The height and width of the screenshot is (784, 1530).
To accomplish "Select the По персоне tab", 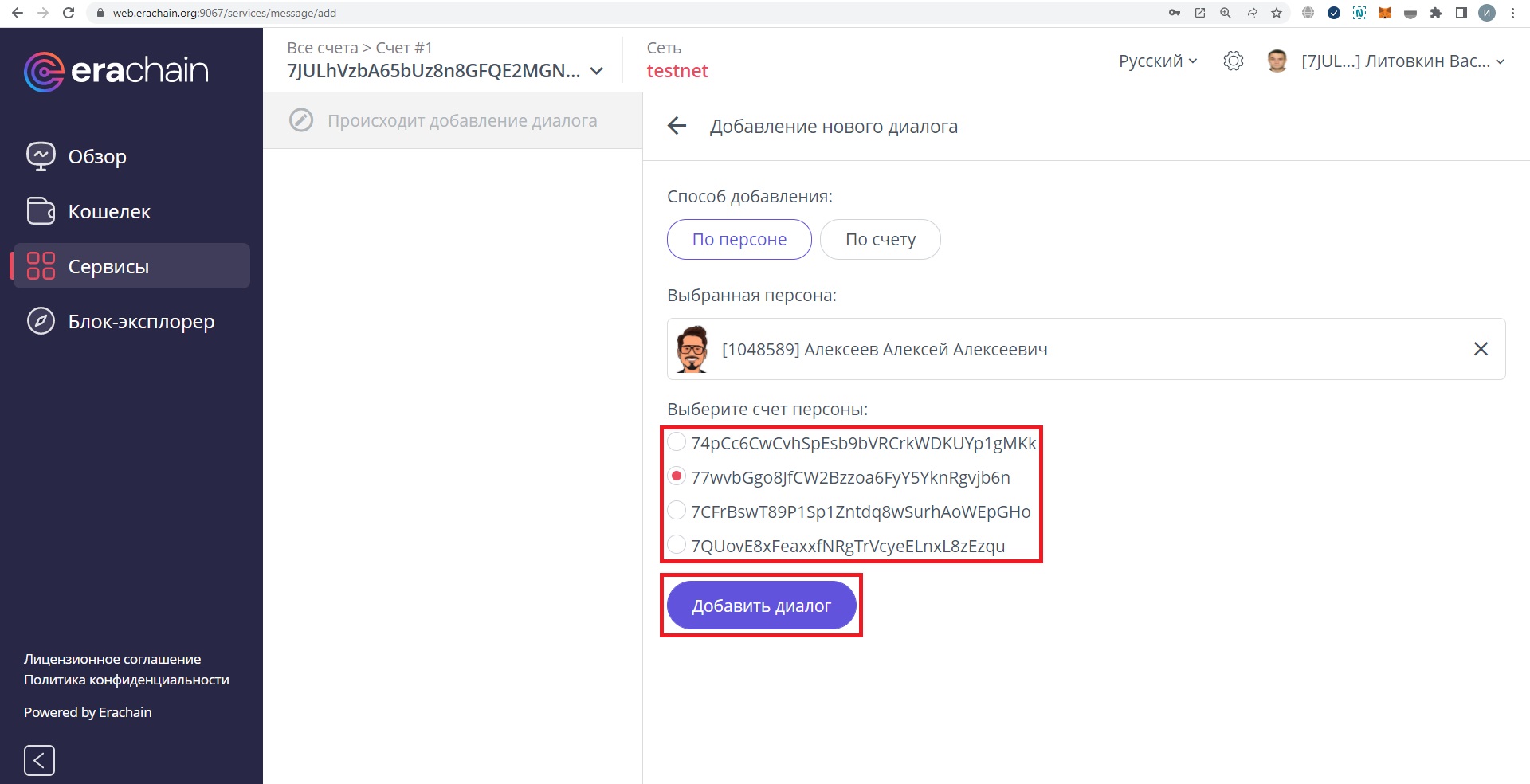I will (739, 239).
